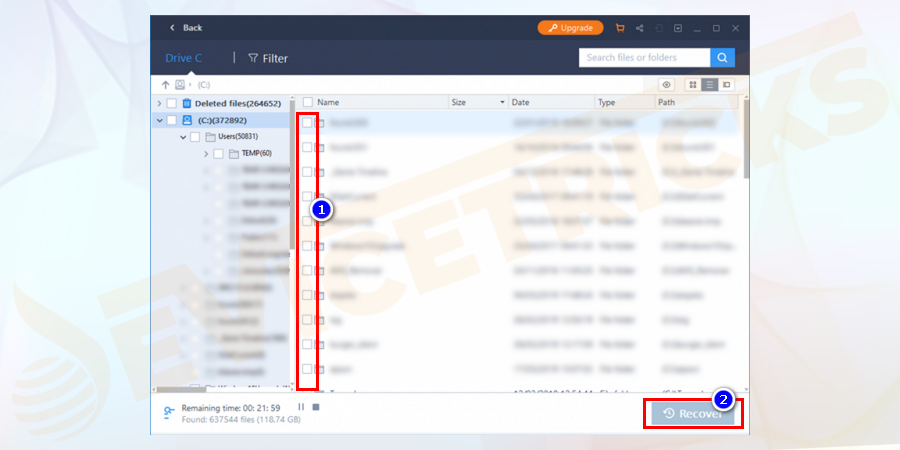The image size is (900, 450).
Task: Switch to thumbnail grid view
Action: [x=693, y=85]
